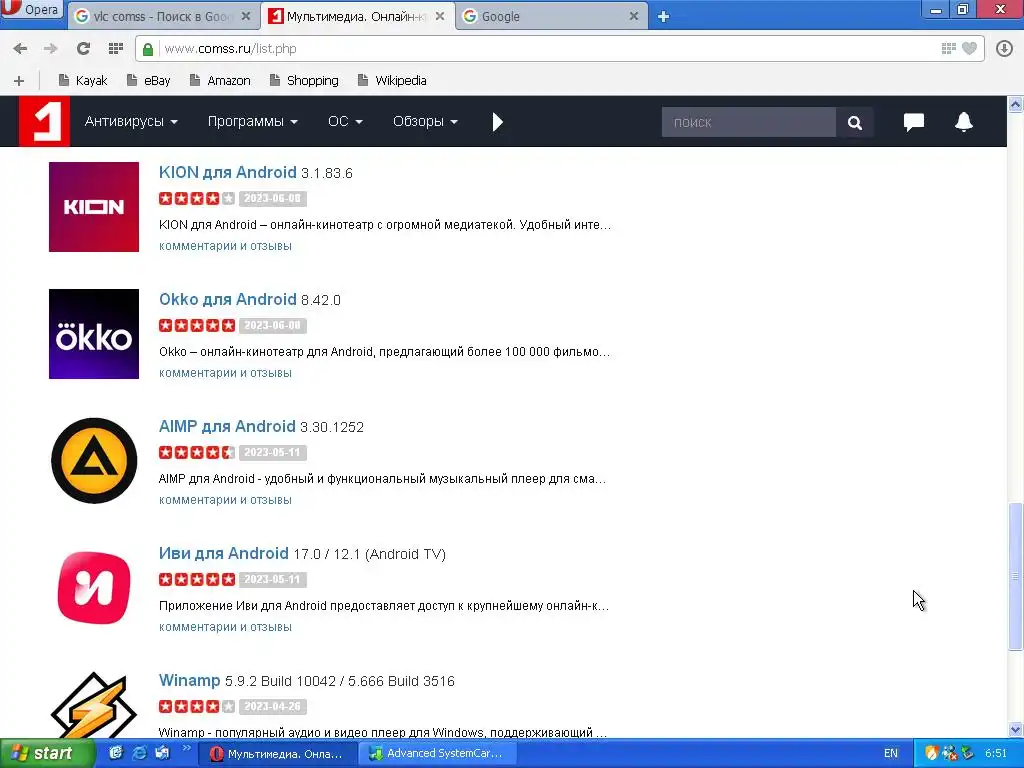The image size is (1024, 768).
Task: Reload the page with the refresh icon
Action: [x=83, y=48]
